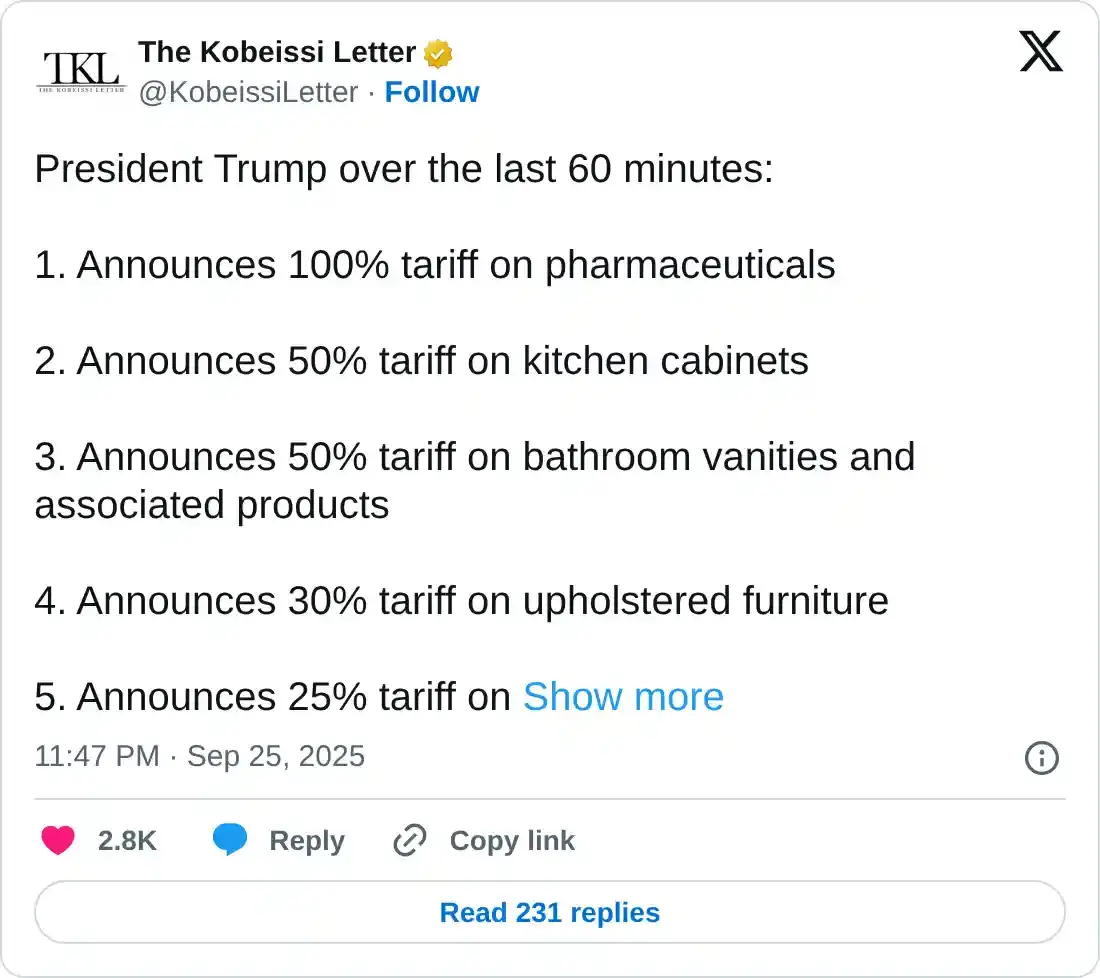
Task: Click the 2.8K likes count
Action: [127, 841]
